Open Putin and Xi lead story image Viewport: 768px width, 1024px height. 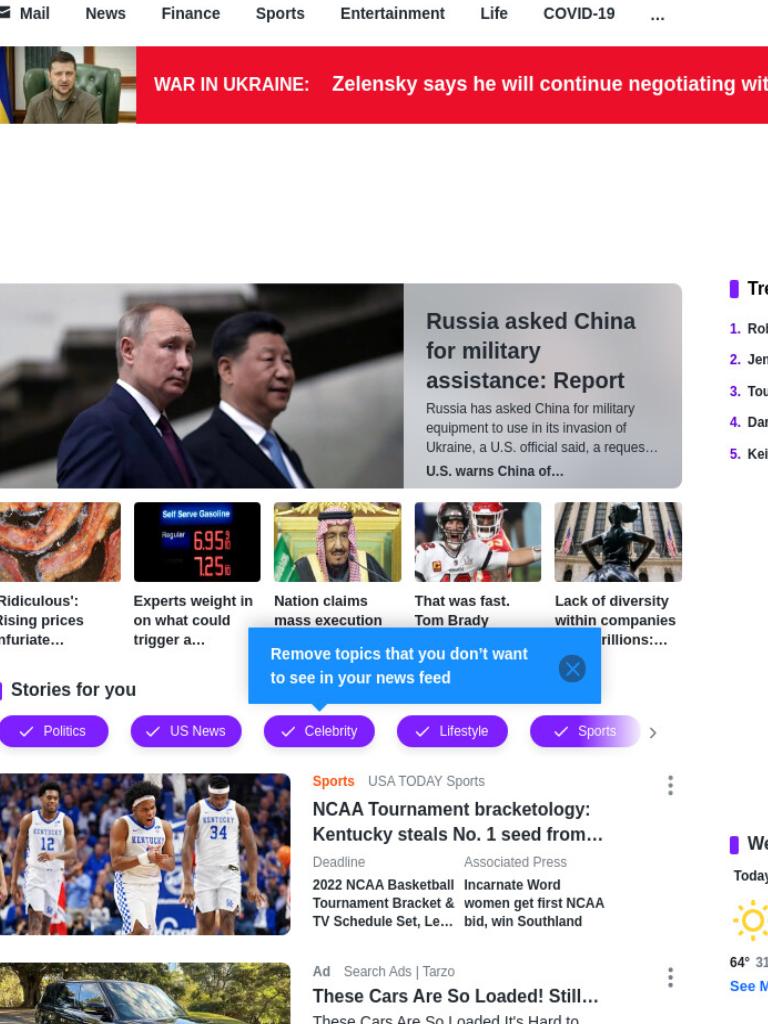[202, 385]
